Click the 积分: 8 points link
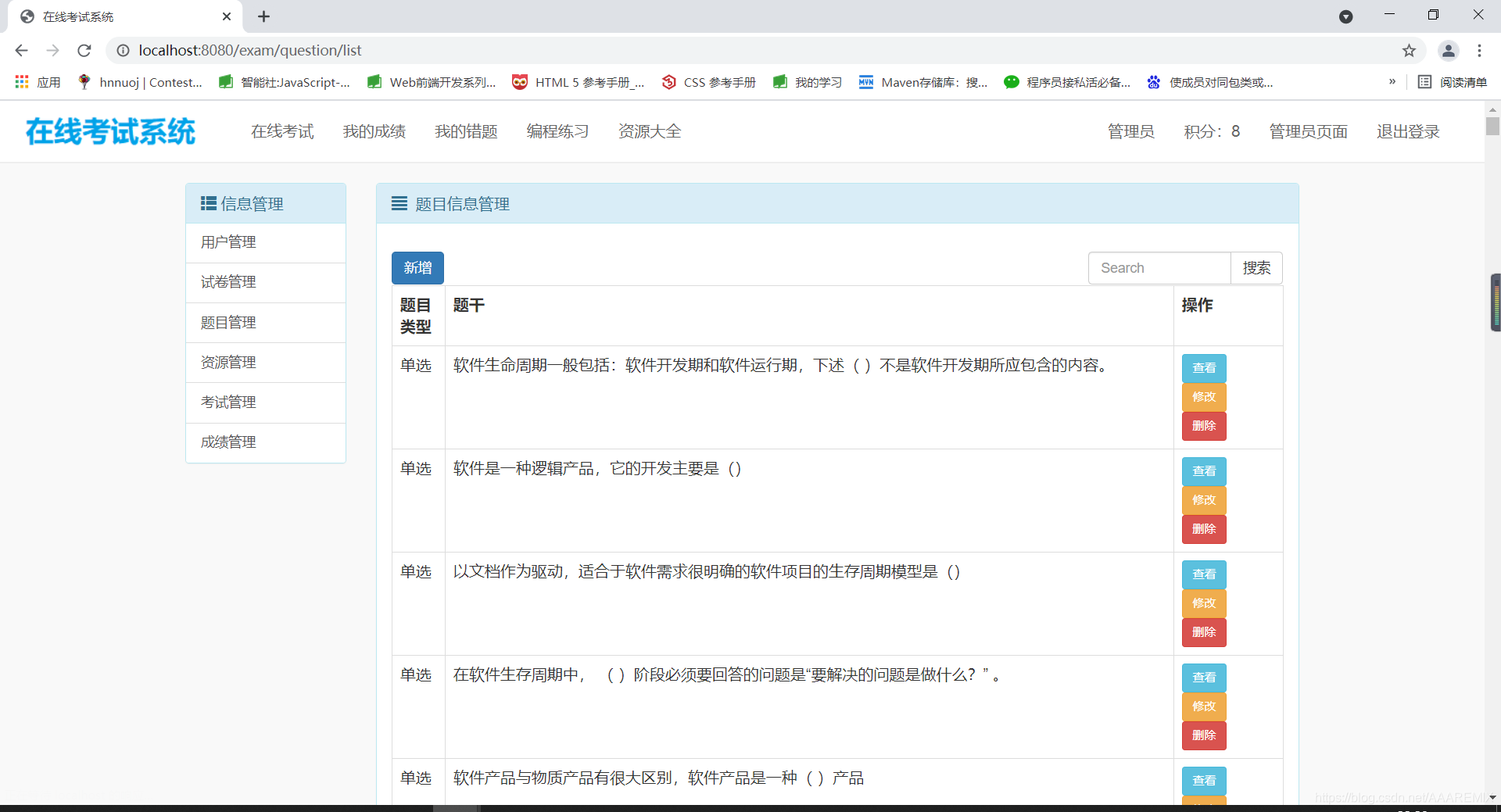 (x=1212, y=131)
